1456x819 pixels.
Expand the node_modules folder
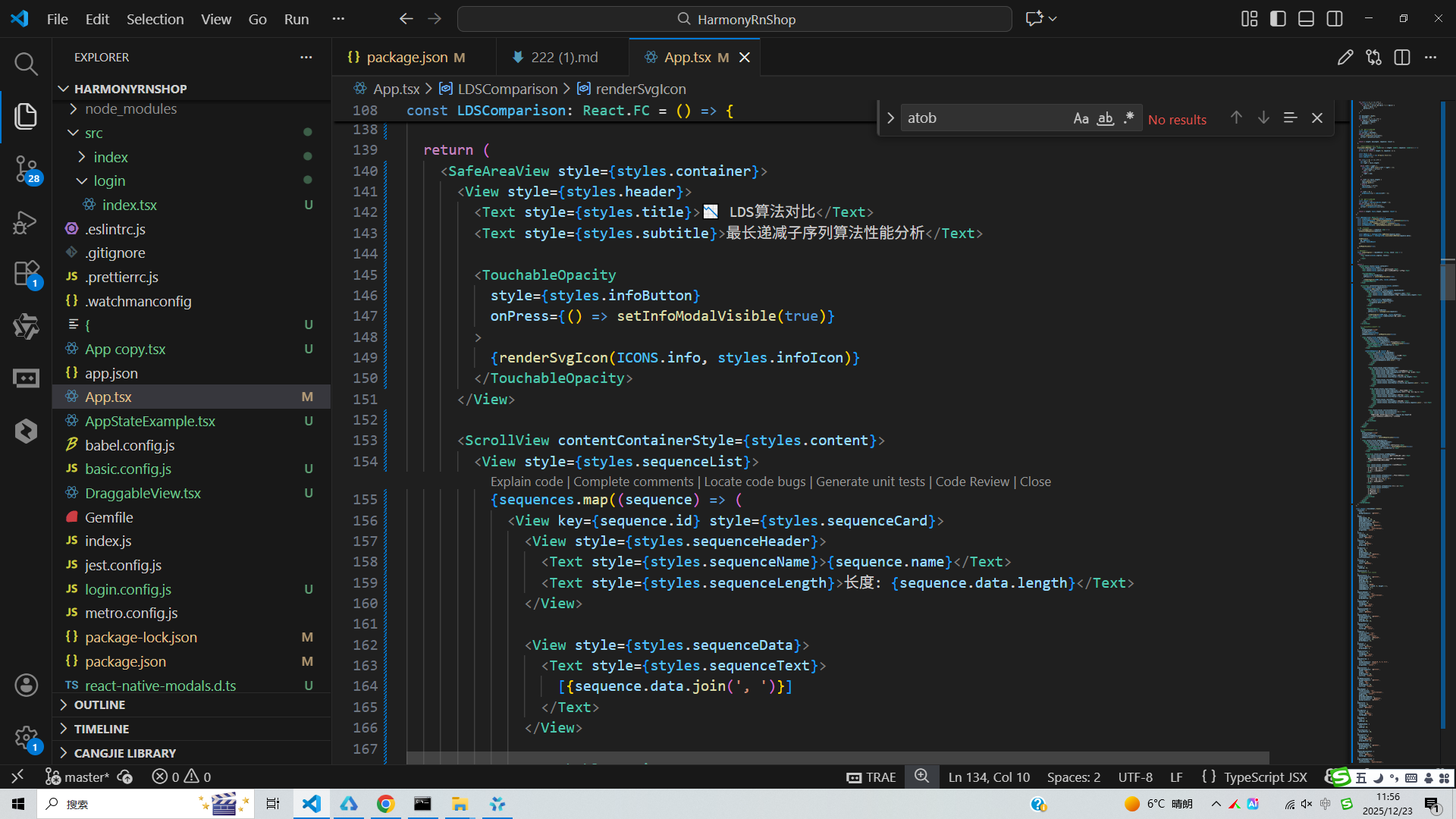coord(130,109)
